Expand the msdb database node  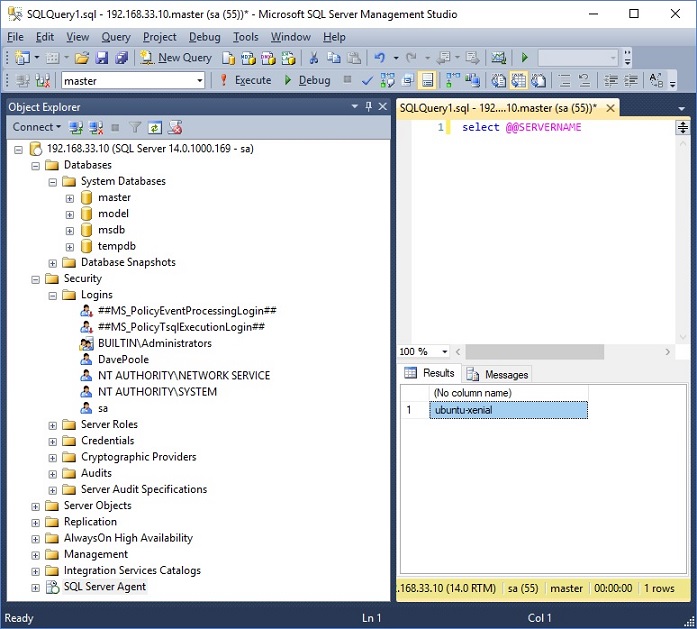70,230
